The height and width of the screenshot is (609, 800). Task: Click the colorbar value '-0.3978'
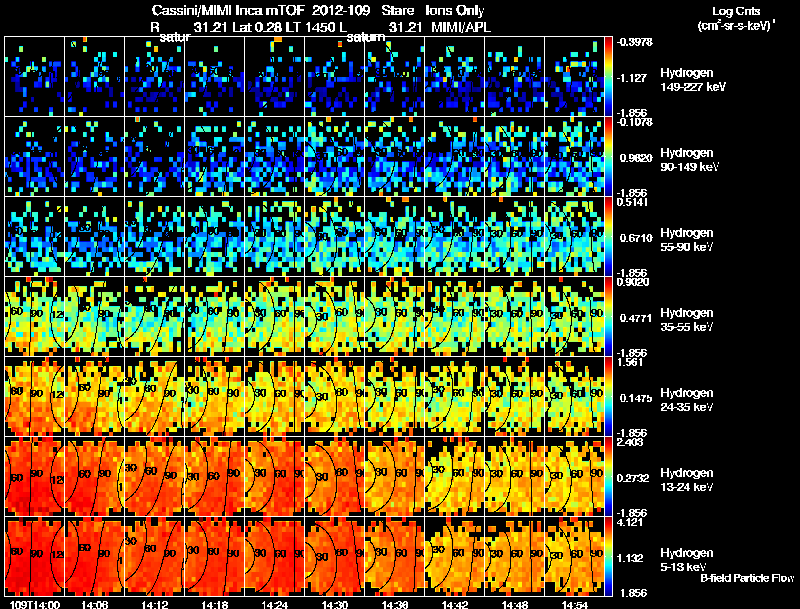click(634, 42)
